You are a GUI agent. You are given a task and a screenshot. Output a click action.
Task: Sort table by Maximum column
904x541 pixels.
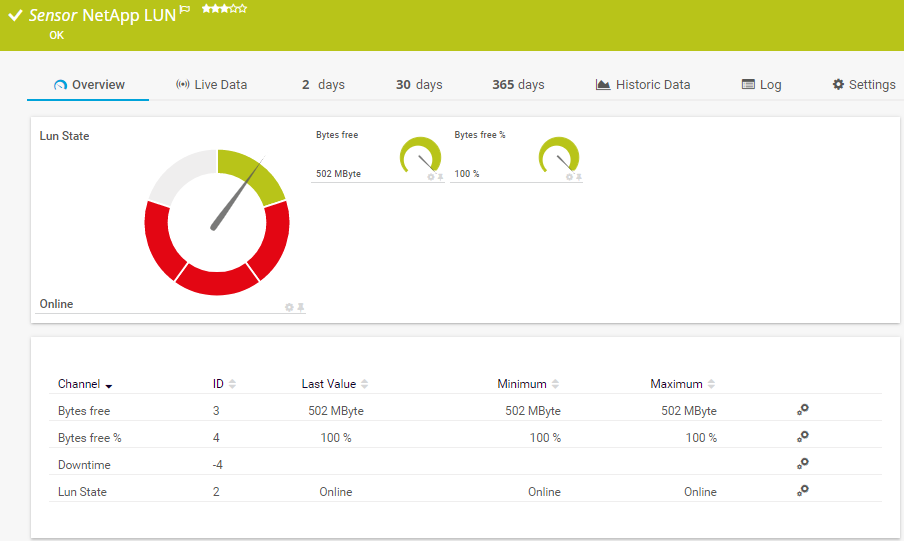[x=710, y=384]
